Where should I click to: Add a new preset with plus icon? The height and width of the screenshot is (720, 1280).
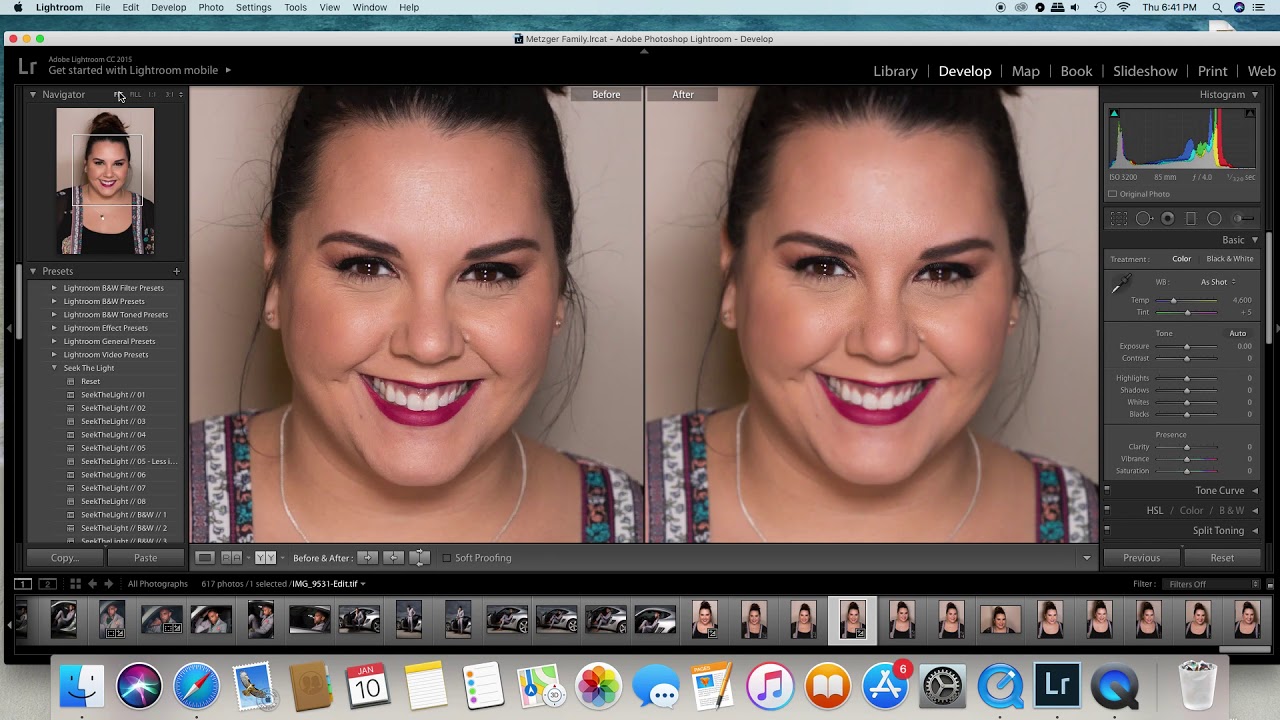176,271
